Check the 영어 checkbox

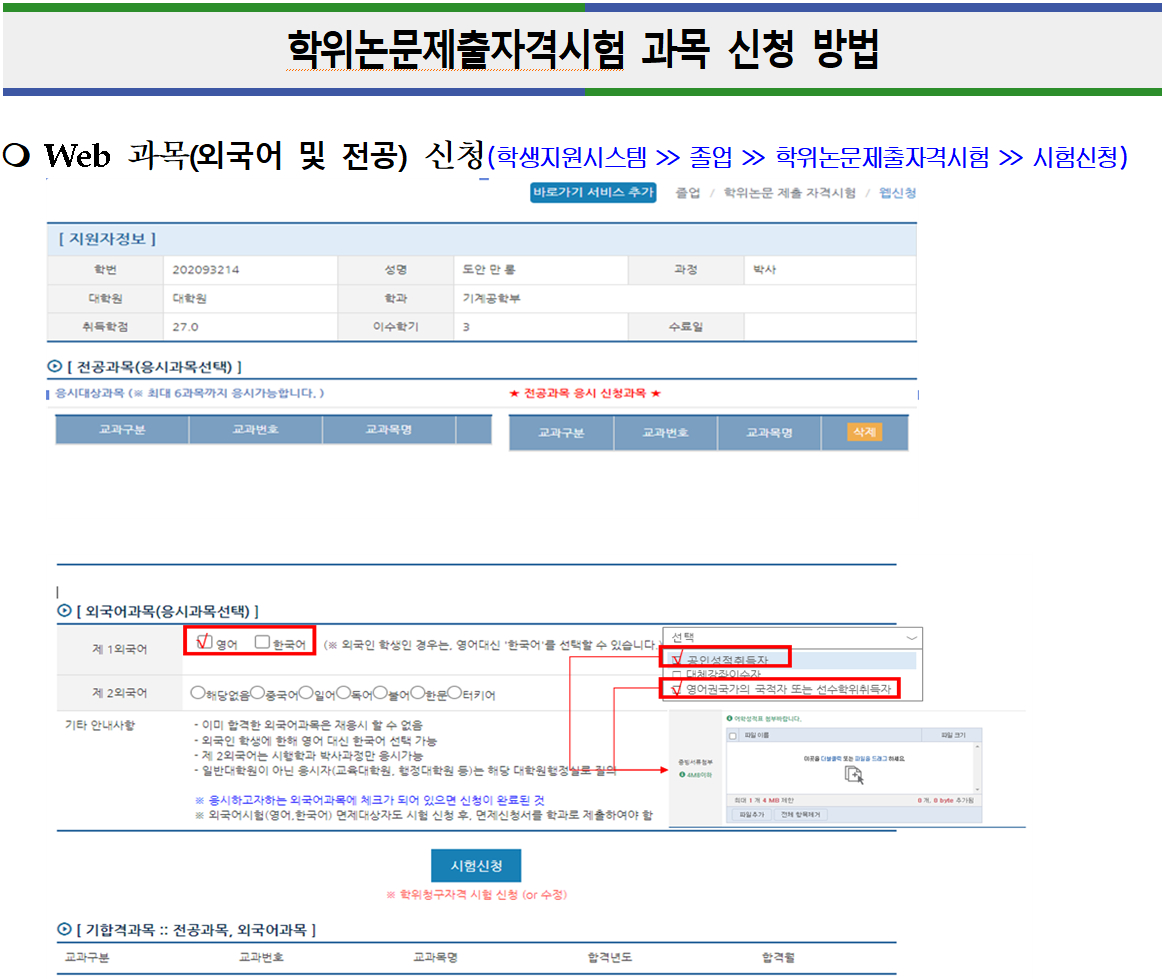coord(205,643)
